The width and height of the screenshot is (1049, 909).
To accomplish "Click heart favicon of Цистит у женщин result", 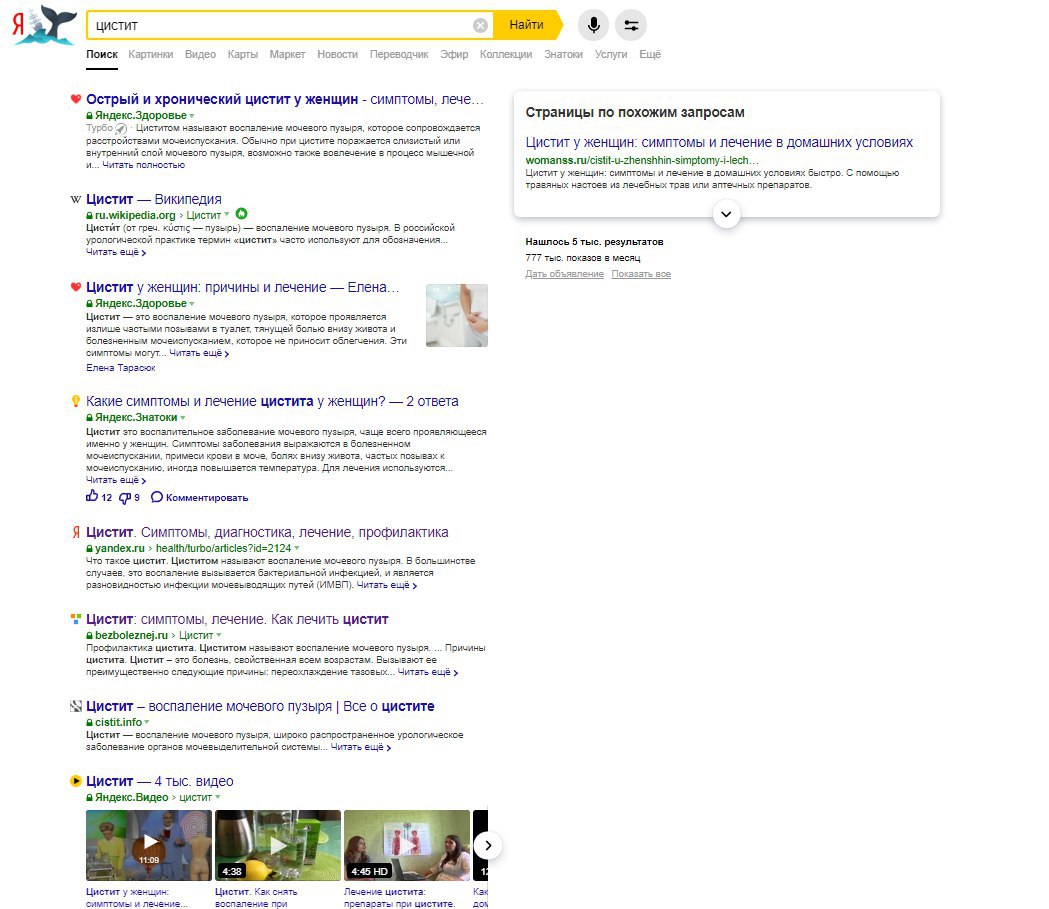I will pyautogui.click(x=76, y=287).
